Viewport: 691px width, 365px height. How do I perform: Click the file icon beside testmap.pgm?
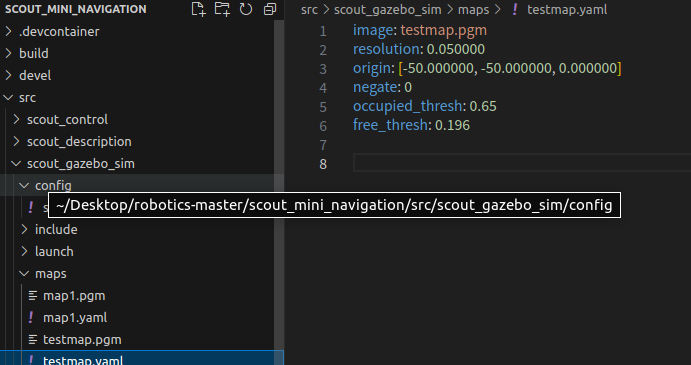click(x=33, y=339)
